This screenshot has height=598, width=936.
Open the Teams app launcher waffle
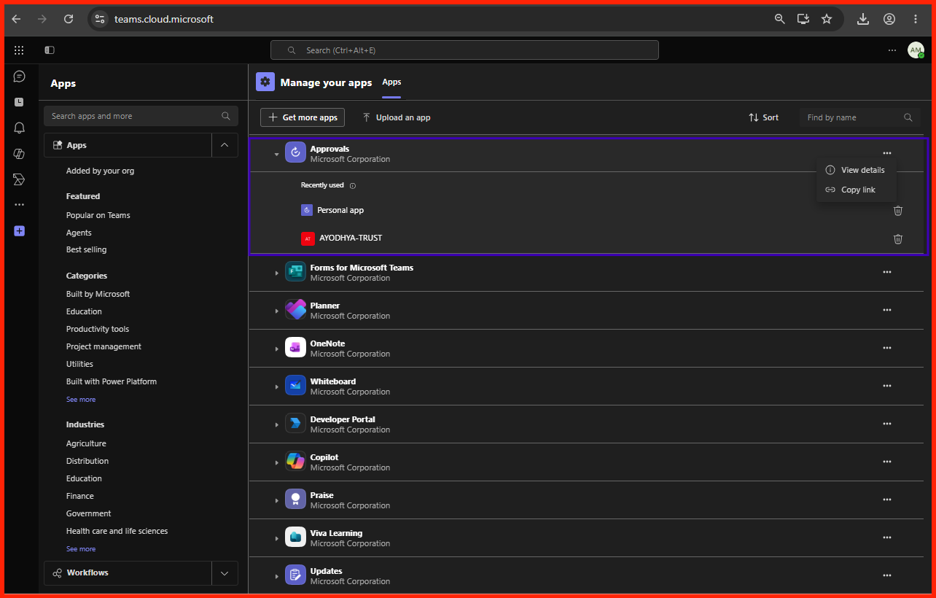pos(19,50)
